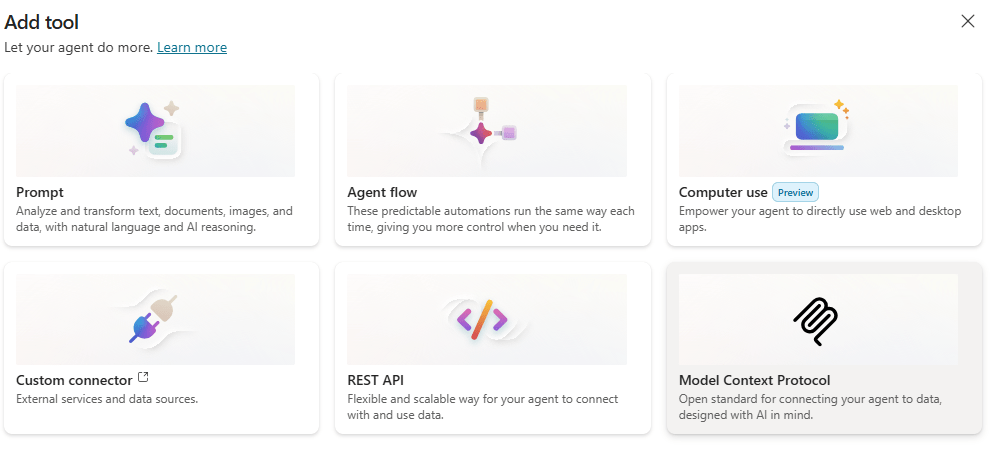Select the Computer use title
Image resolution: width=1000 pixels, height=455 pixels.
(723, 192)
